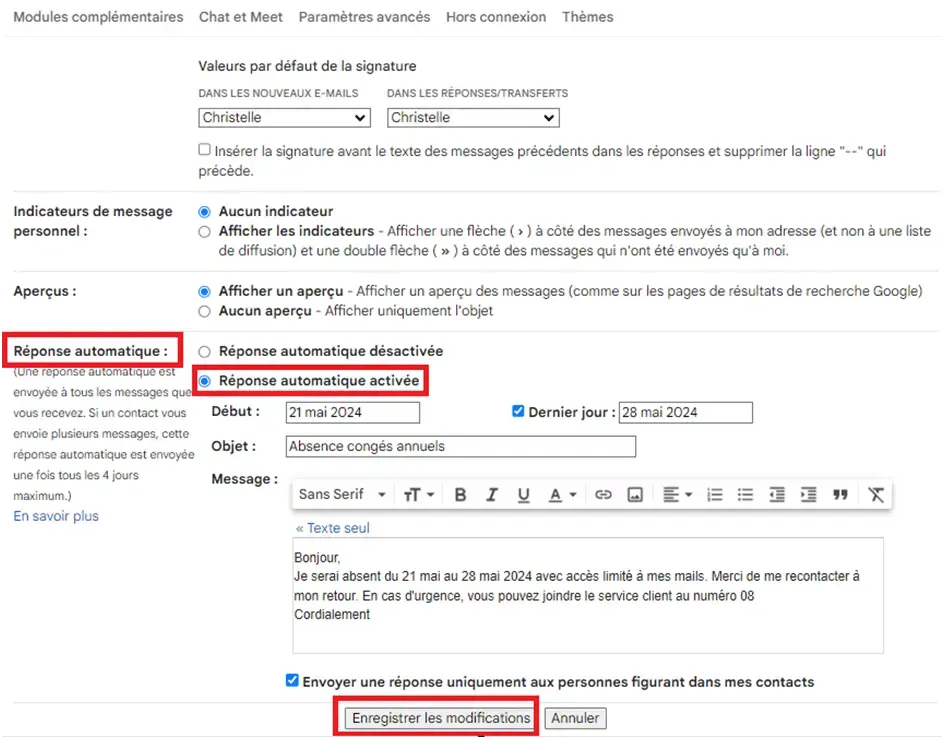Select Afficher un aperçu option
Screen dimensions: 944x739
205,292
